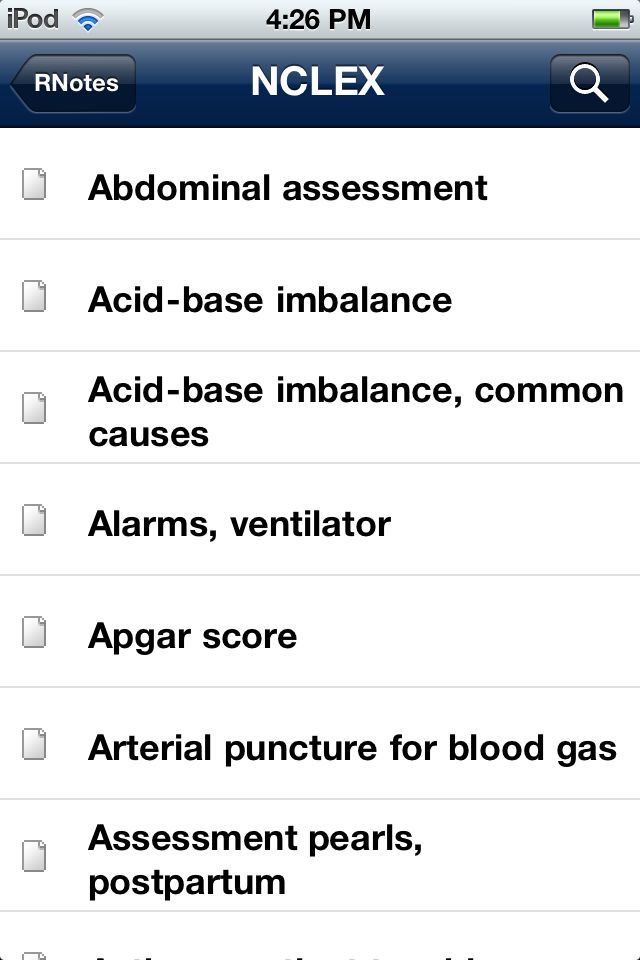Screen dimensions: 640x960
Task: Open the Acid-base imbalance entry
Action: tap(320, 296)
